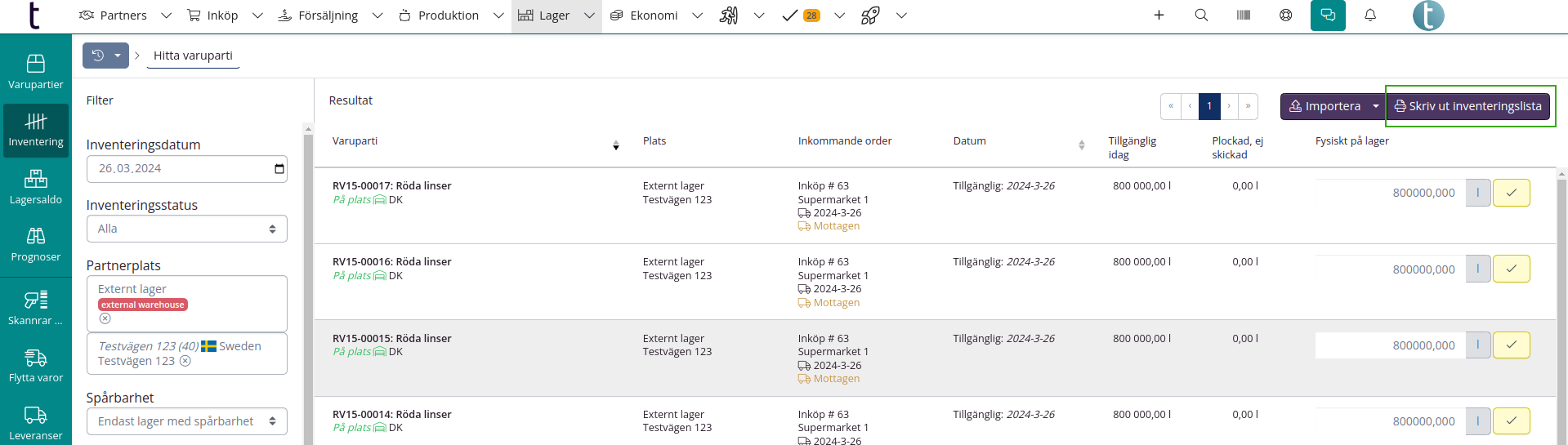Remove the Testvägen 123 filter tag
This screenshot has height=445, width=1568.
point(185,361)
